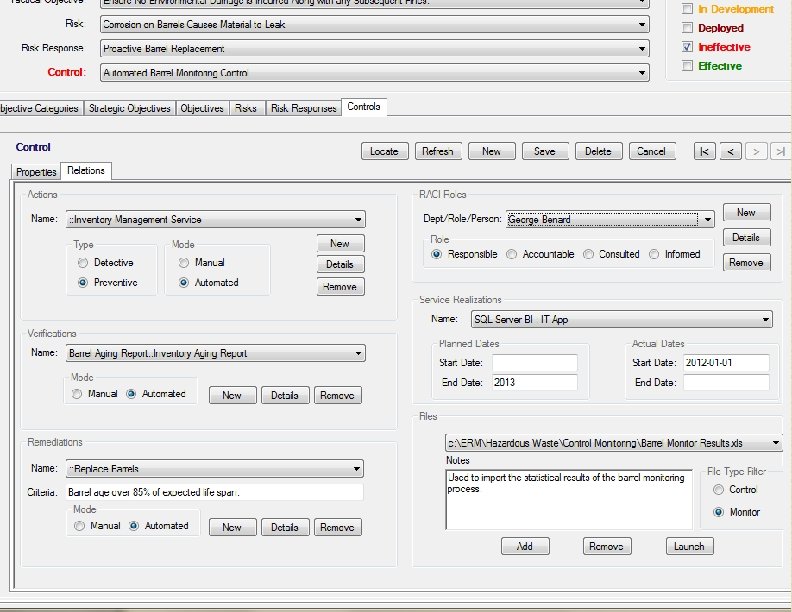The height and width of the screenshot is (612, 792).
Task: Toggle the Deployed checkbox
Action: click(x=687, y=27)
